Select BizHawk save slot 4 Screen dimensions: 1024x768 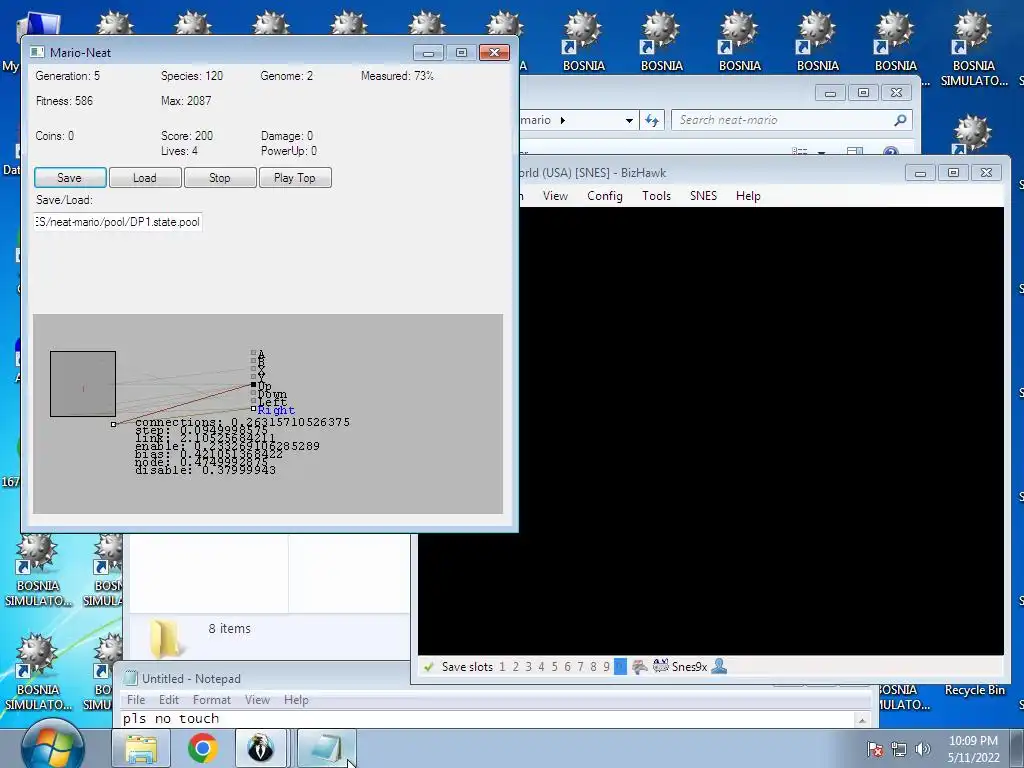point(541,667)
